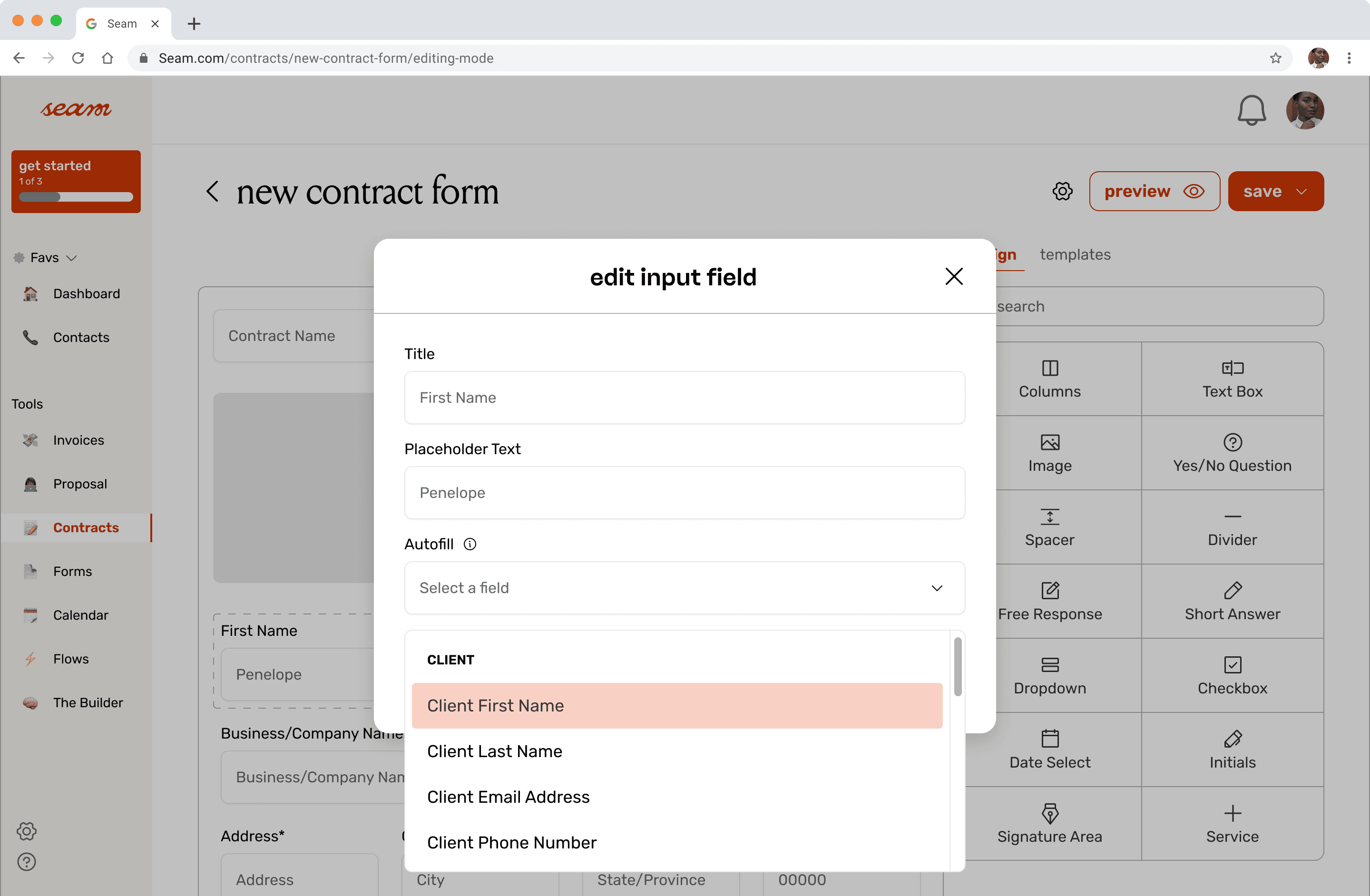The image size is (1370, 896).
Task: Open the Select a field dropdown
Action: [685, 587]
